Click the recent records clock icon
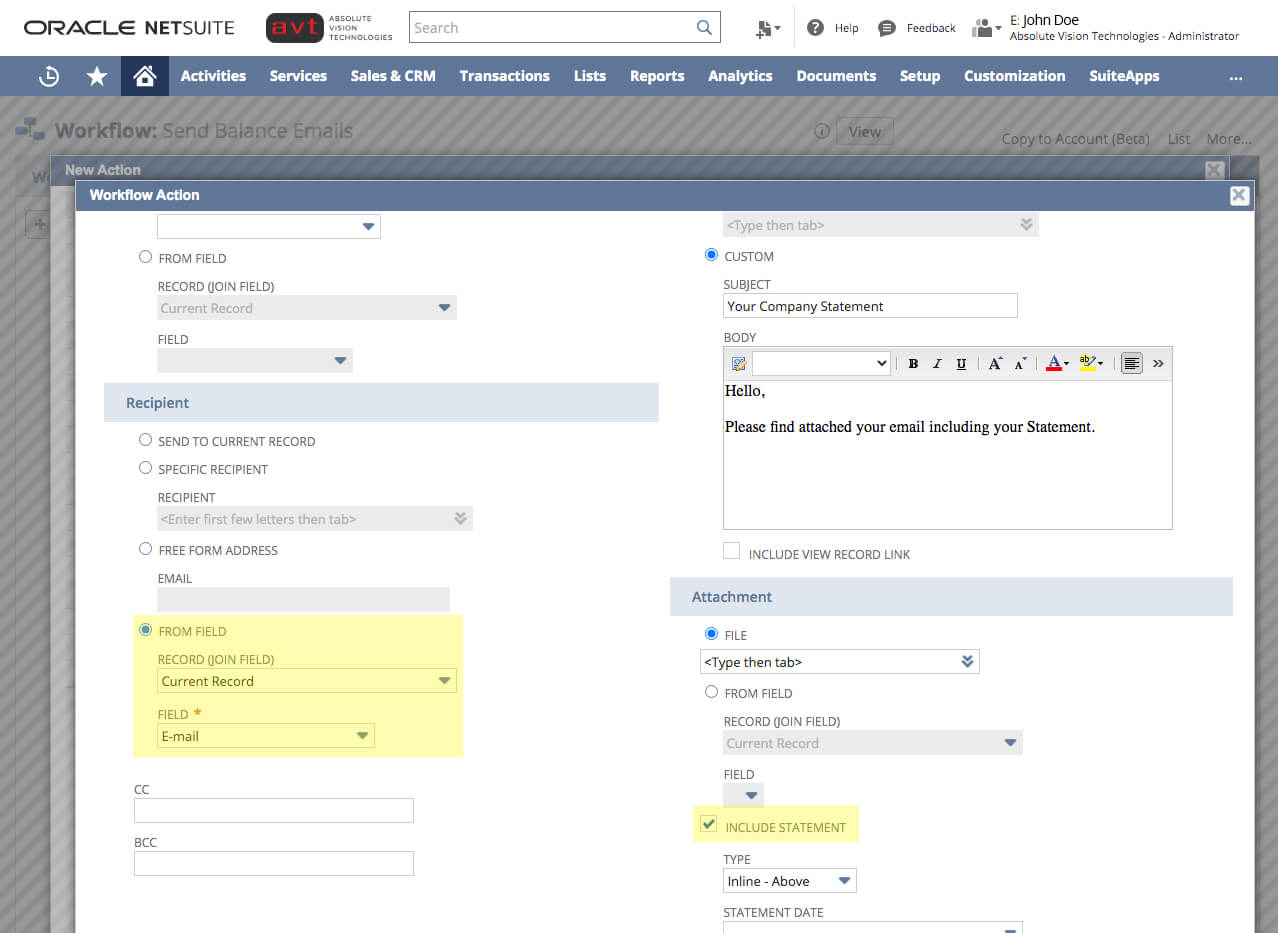The height and width of the screenshot is (933, 1278). coord(48,76)
